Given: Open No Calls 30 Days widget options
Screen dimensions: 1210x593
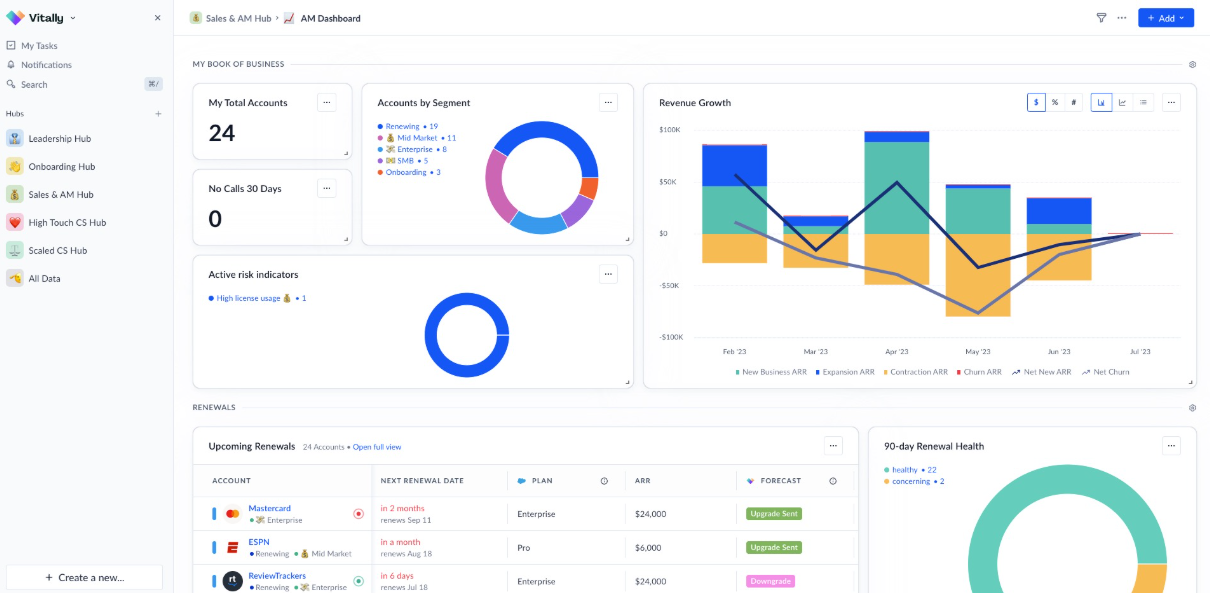Looking at the screenshot, I should pos(327,188).
